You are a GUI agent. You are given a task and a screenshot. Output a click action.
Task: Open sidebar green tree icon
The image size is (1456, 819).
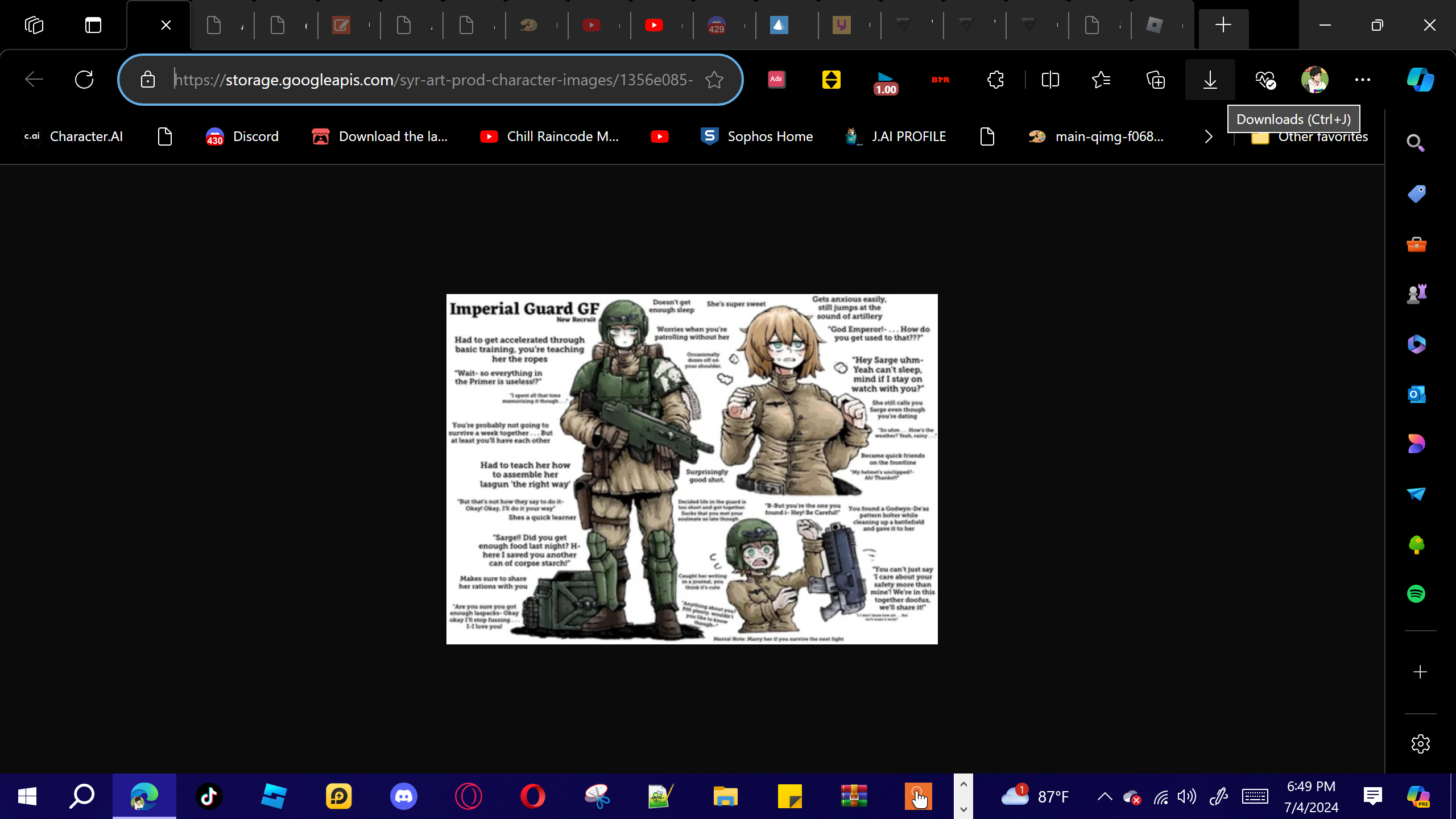click(1416, 544)
